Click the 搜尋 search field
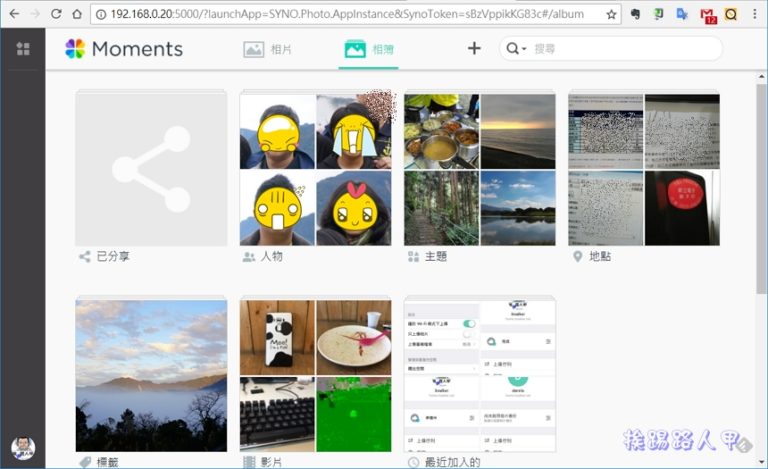The width and height of the screenshot is (768, 469). pos(620,49)
